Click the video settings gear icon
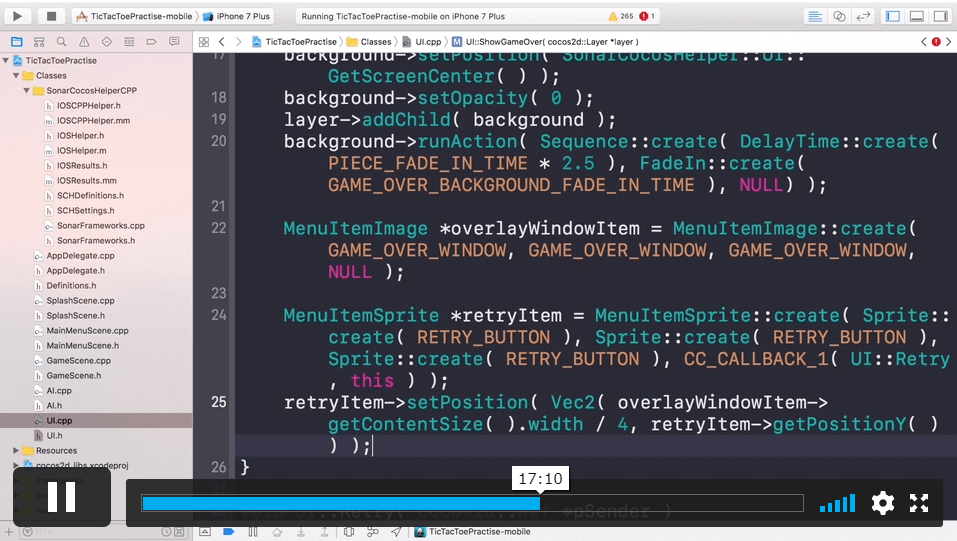The height and width of the screenshot is (541, 957). click(x=883, y=503)
